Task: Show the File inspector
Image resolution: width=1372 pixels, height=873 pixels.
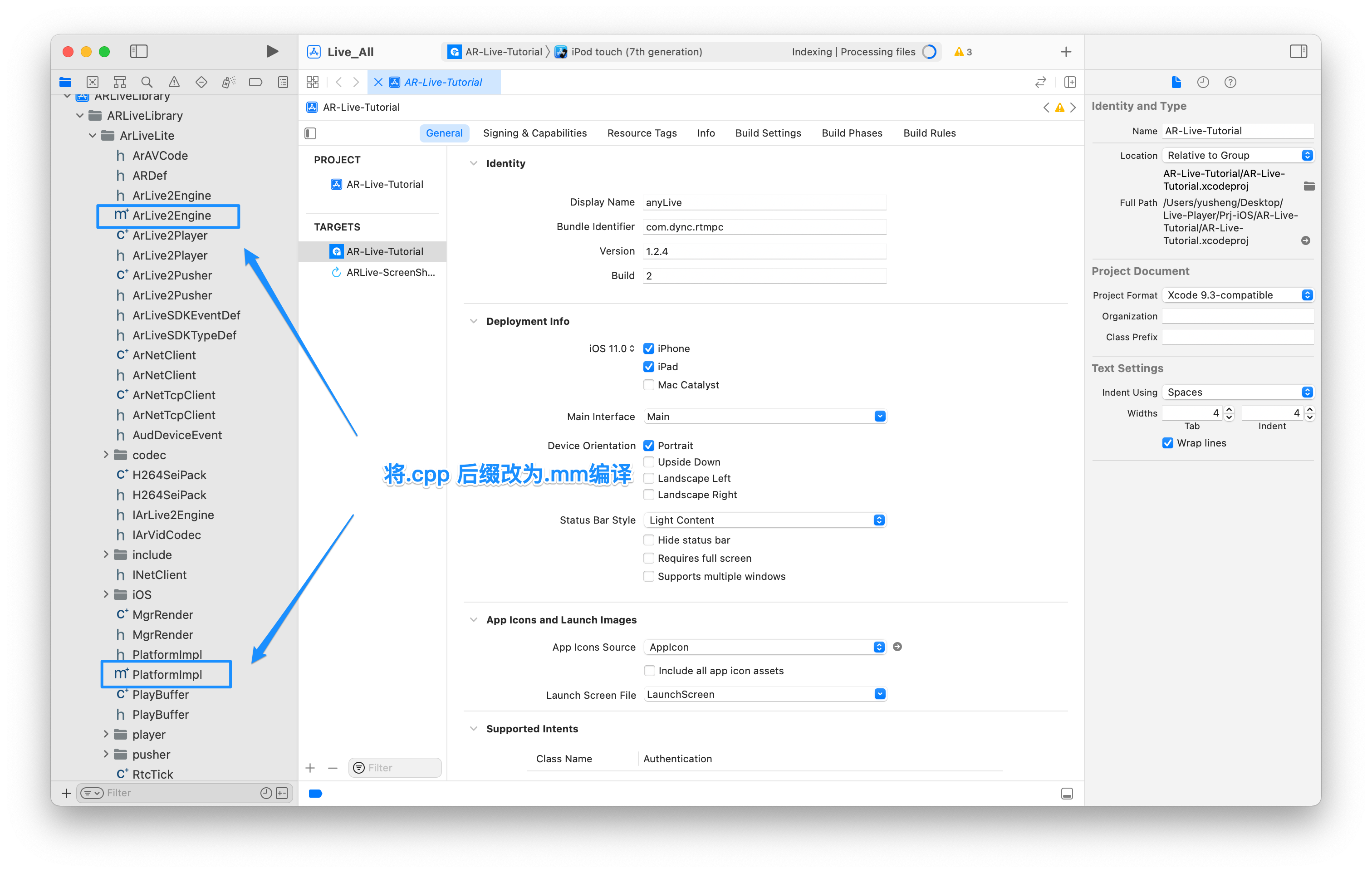Action: [x=1176, y=82]
